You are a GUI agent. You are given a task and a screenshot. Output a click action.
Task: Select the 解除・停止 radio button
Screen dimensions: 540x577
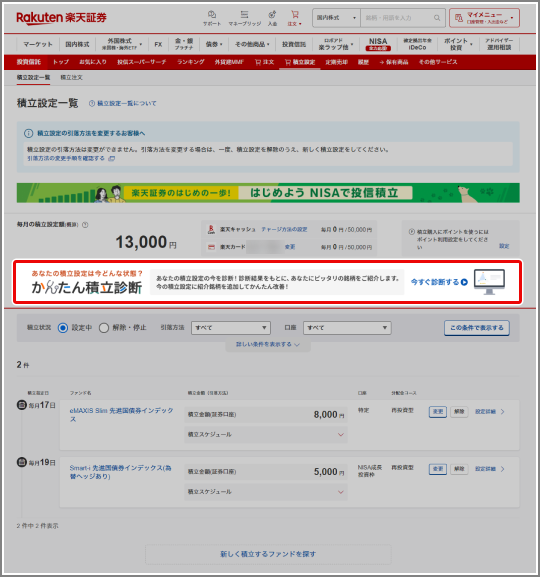pos(104,328)
